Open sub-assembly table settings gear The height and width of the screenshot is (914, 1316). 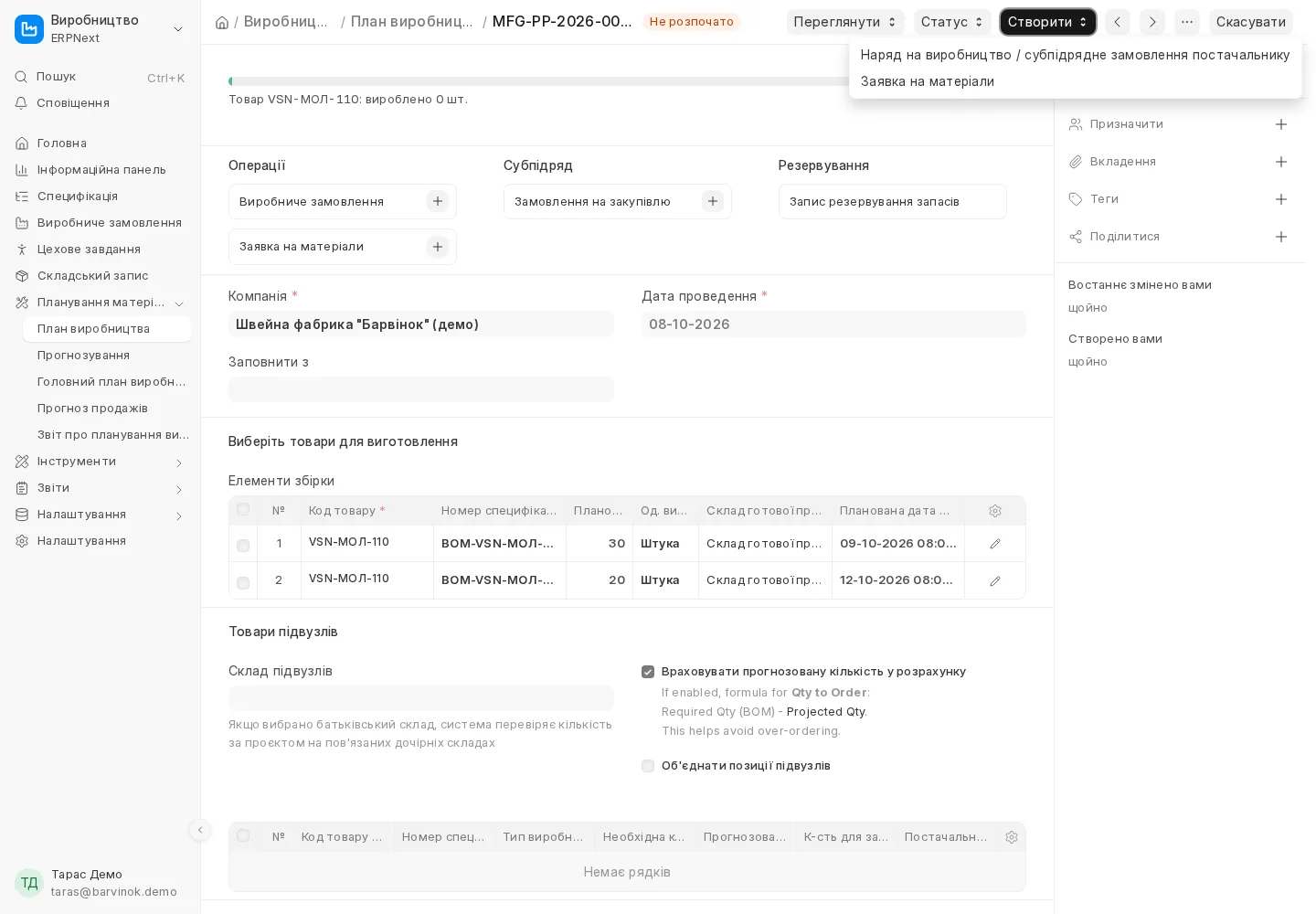point(1012,837)
